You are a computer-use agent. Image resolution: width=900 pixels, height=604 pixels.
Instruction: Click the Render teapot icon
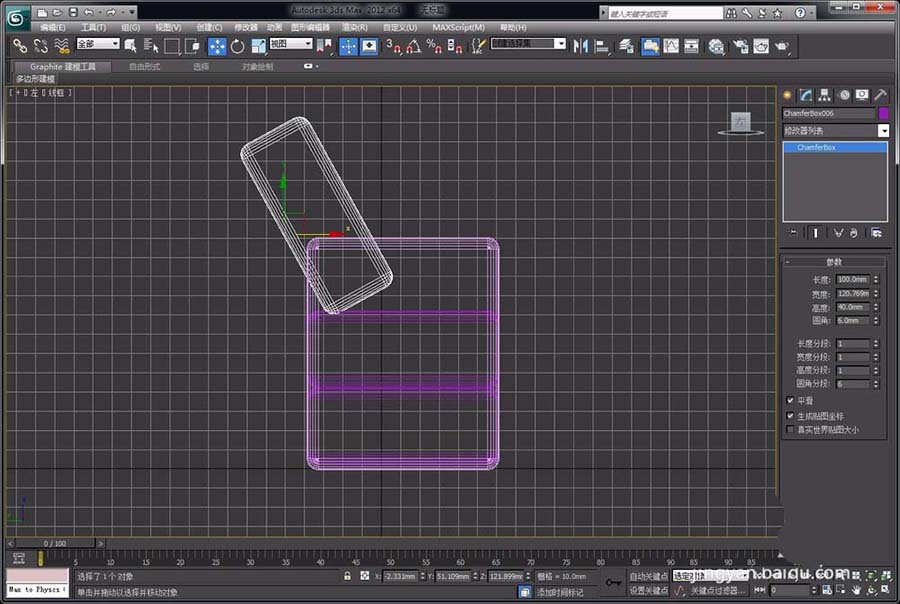pos(782,46)
